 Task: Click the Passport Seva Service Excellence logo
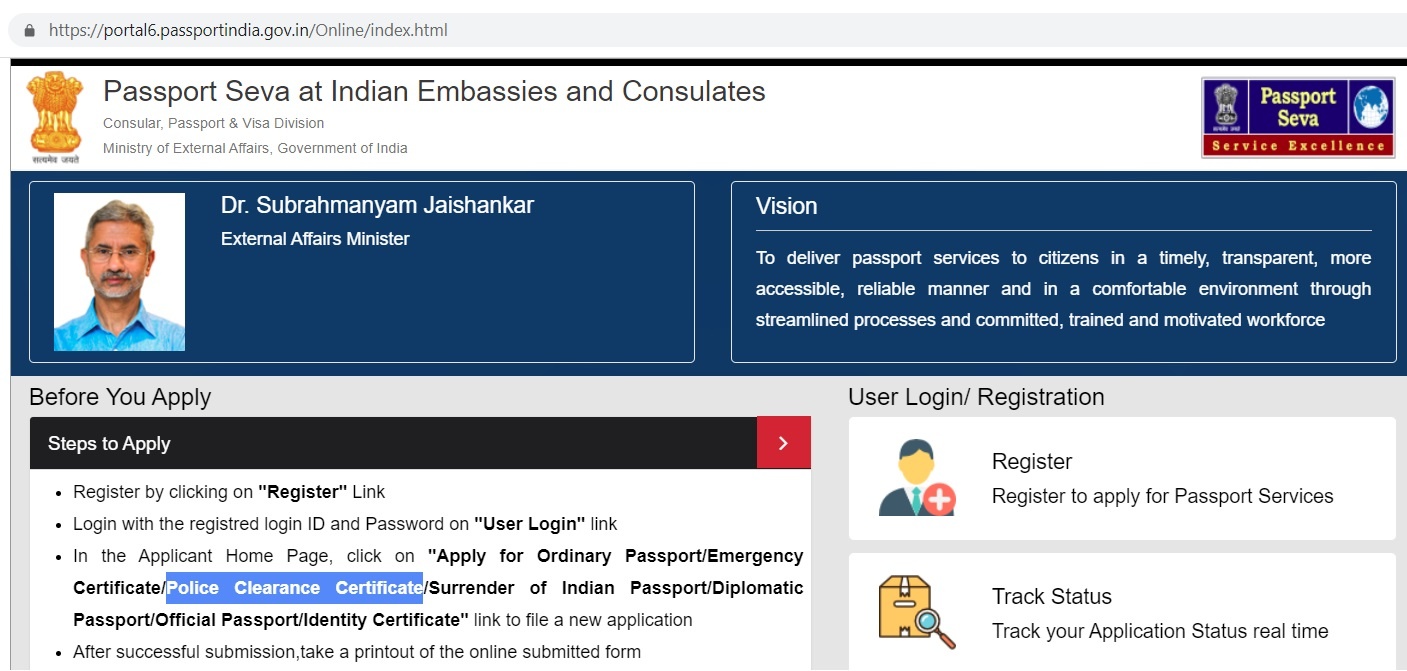1297,118
